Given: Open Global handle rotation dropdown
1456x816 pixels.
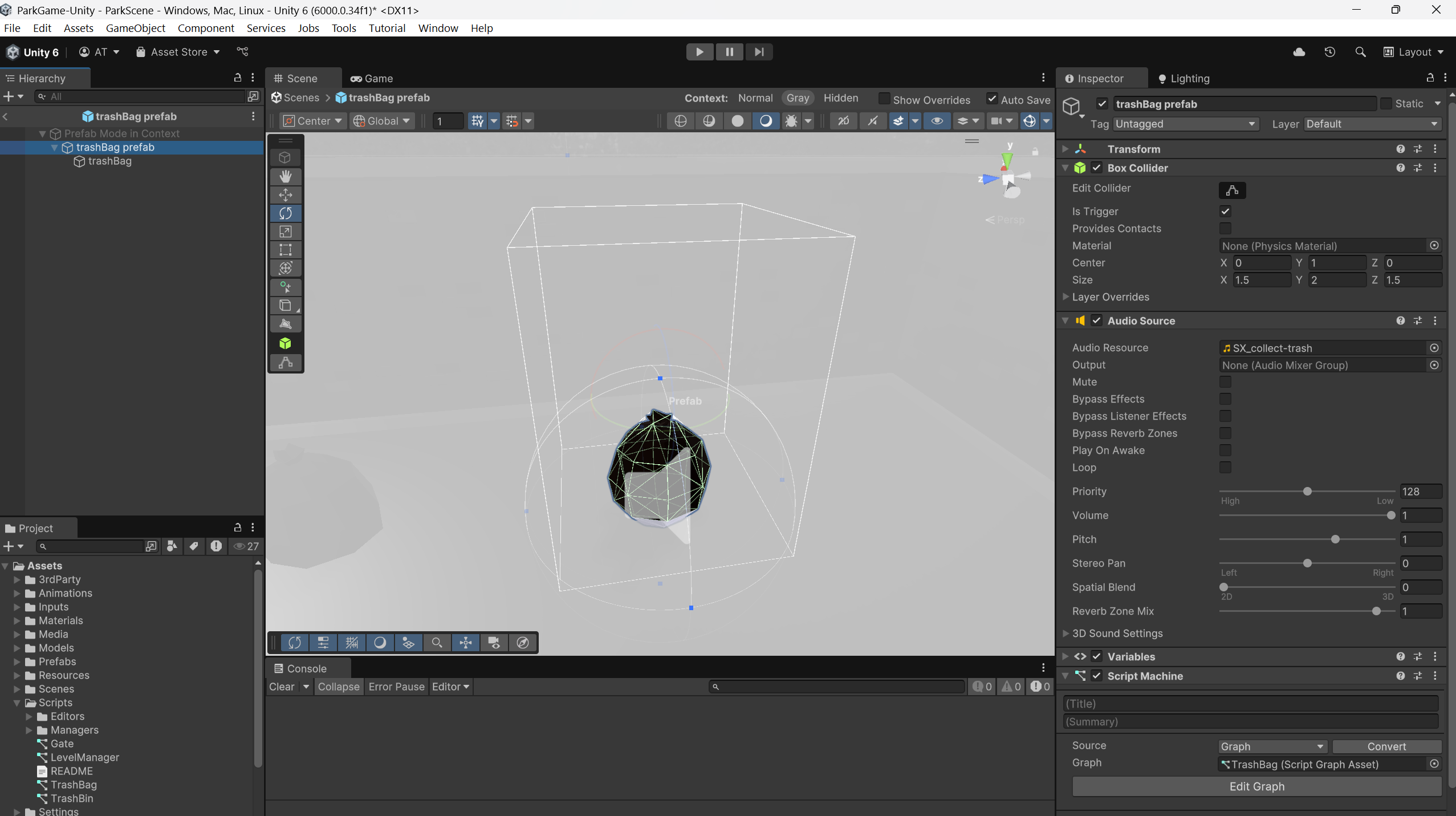Looking at the screenshot, I should (382, 121).
